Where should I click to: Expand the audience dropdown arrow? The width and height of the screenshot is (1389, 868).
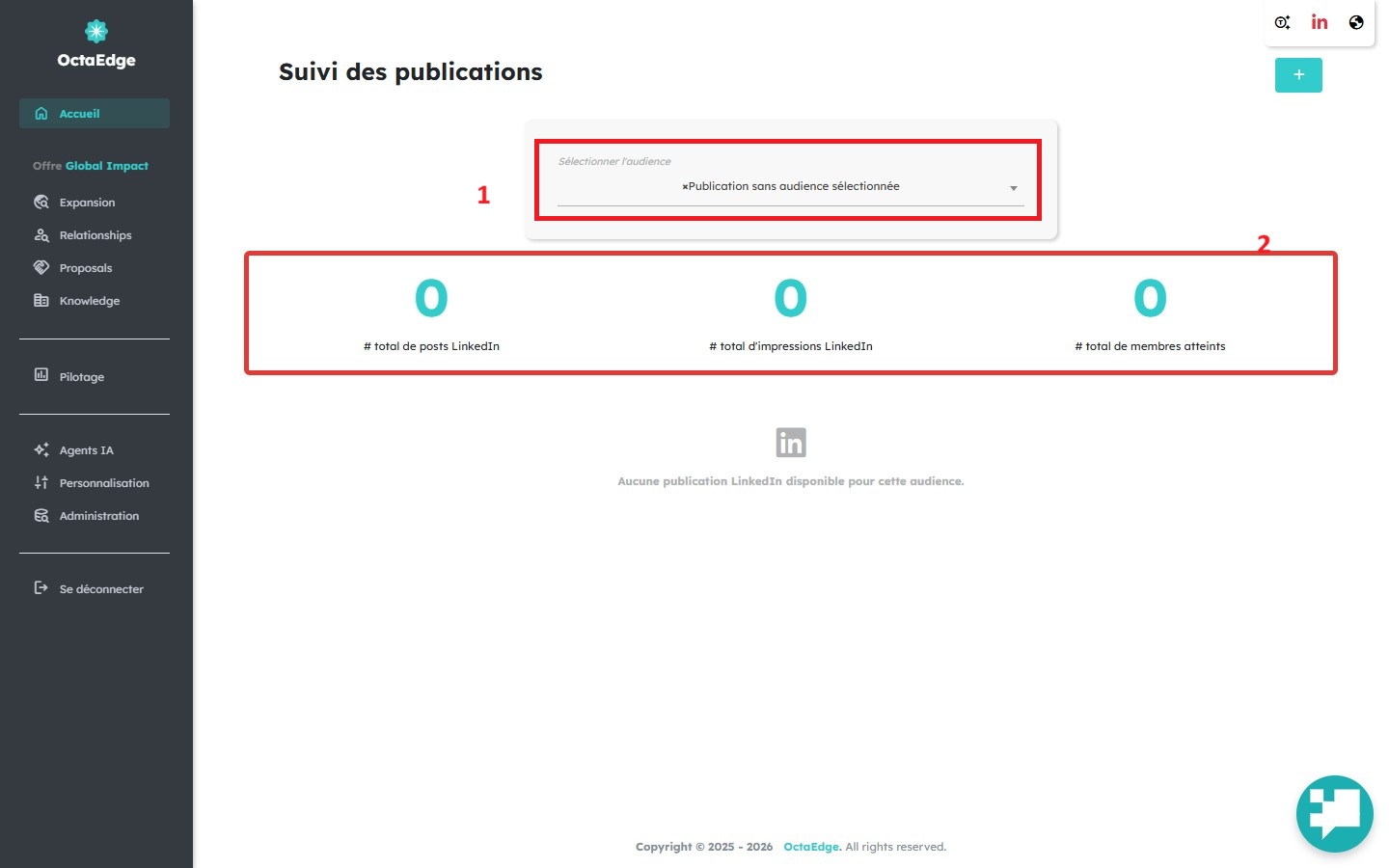coord(1014,188)
